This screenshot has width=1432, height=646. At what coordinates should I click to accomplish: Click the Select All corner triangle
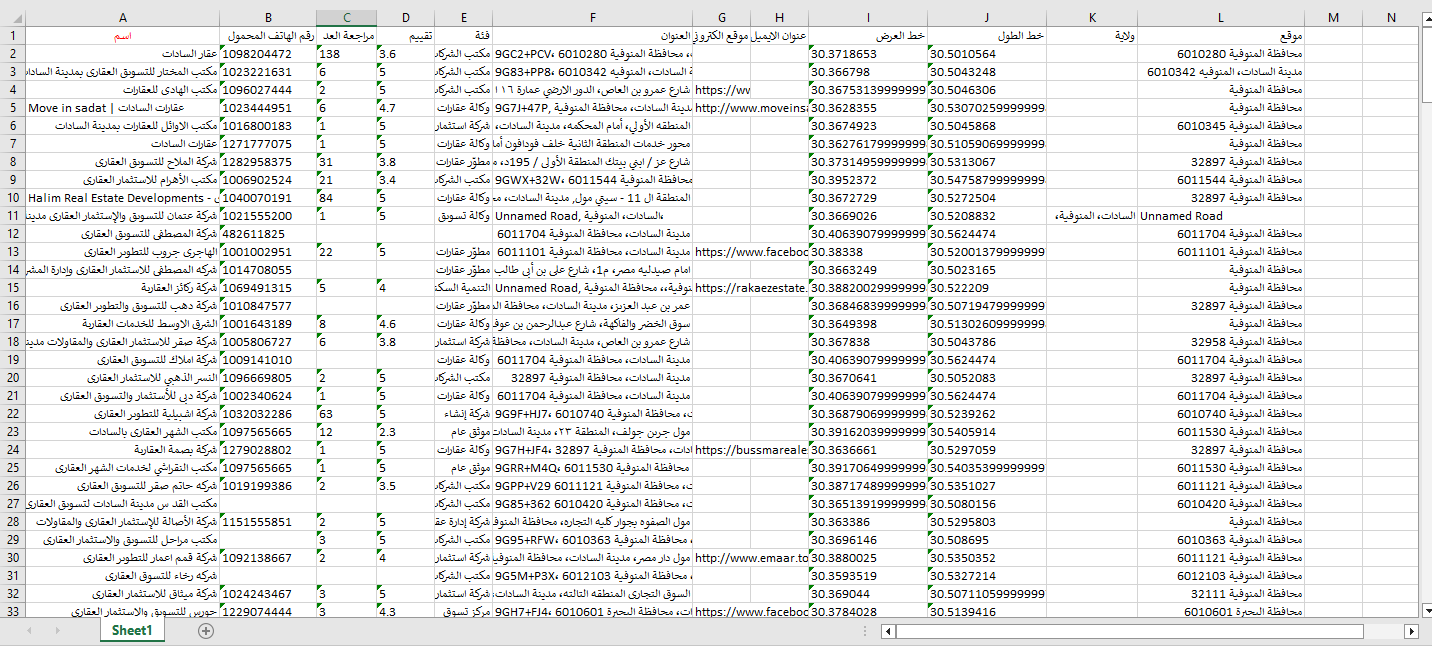(13, 18)
